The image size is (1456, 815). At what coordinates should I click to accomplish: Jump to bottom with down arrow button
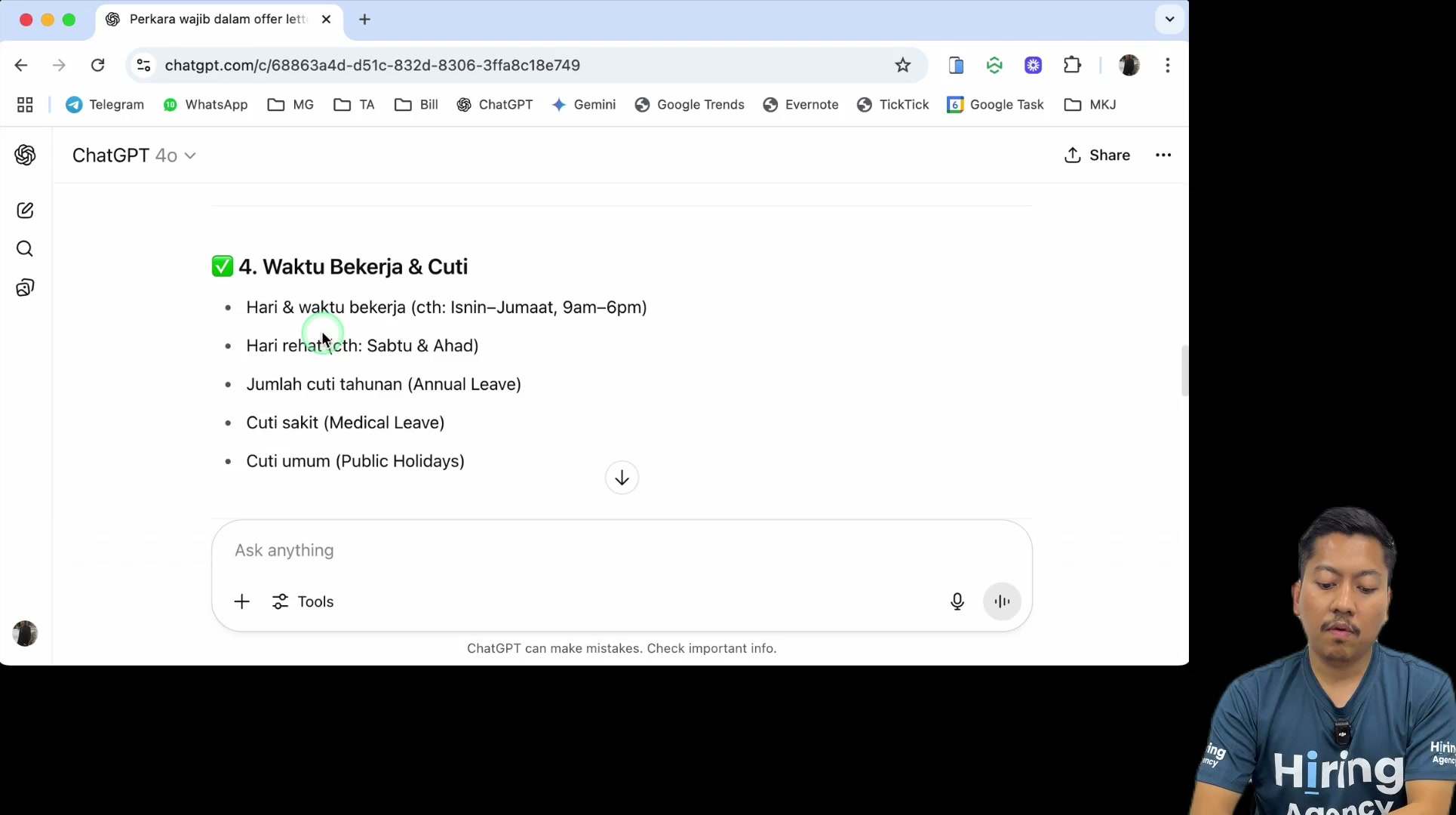[x=622, y=478]
